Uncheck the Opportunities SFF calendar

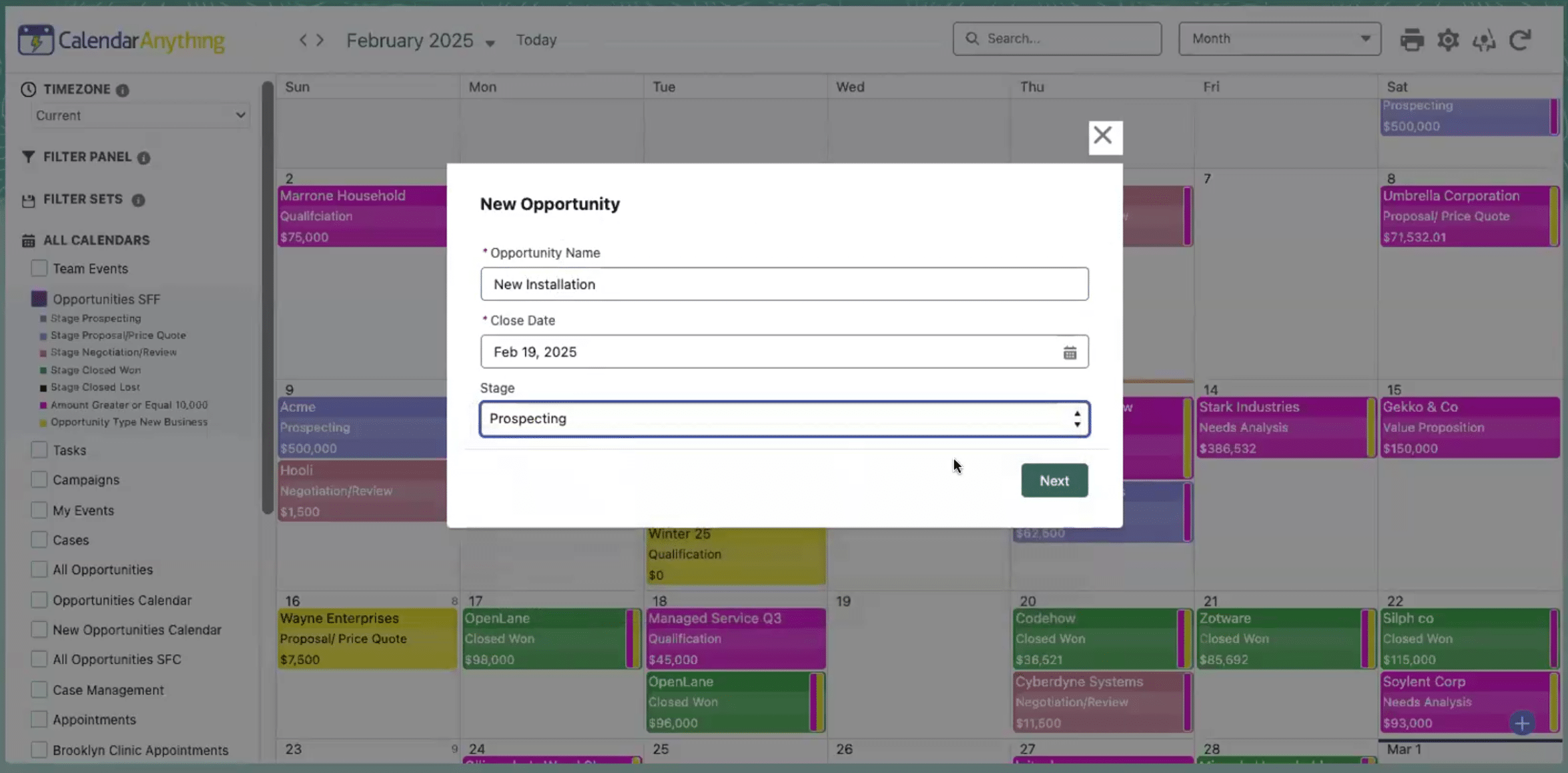pos(39,298)
